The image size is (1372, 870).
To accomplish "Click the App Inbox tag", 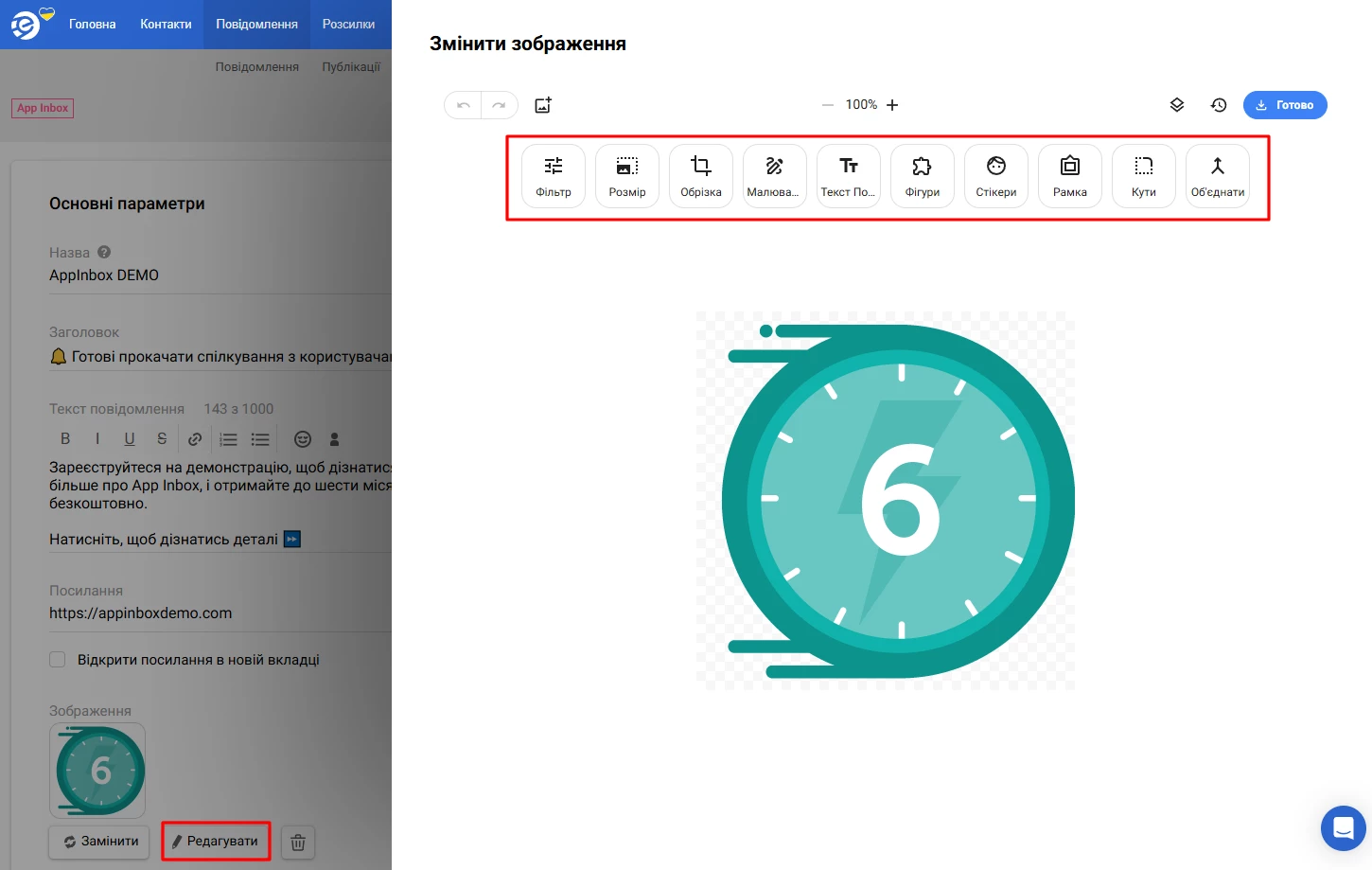I will pyautogui.click(x=43, y=108).
